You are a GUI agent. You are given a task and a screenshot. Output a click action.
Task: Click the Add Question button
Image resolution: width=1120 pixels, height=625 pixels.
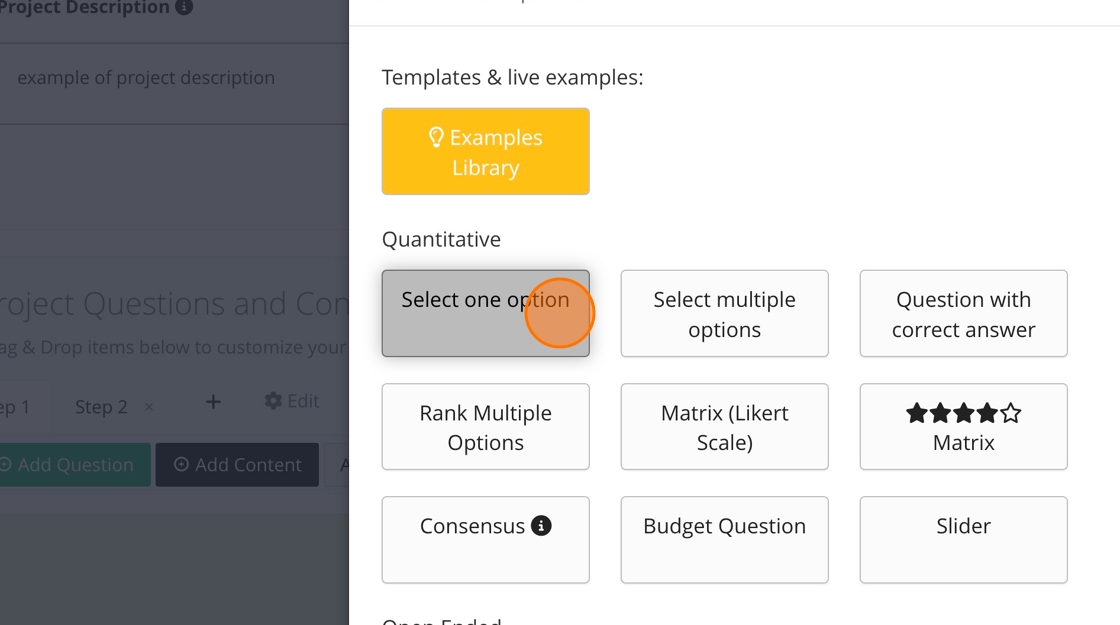[72, 465]
